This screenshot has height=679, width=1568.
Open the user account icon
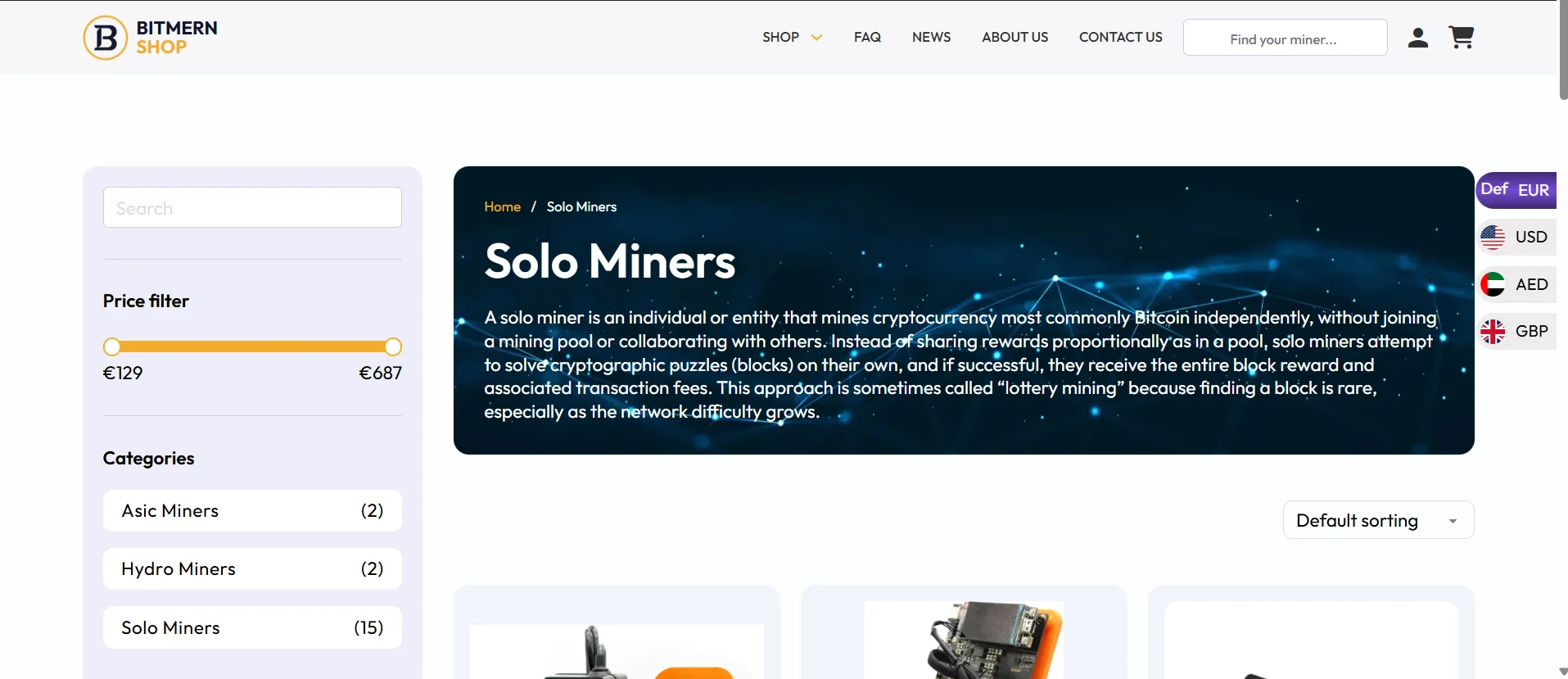1418,38
